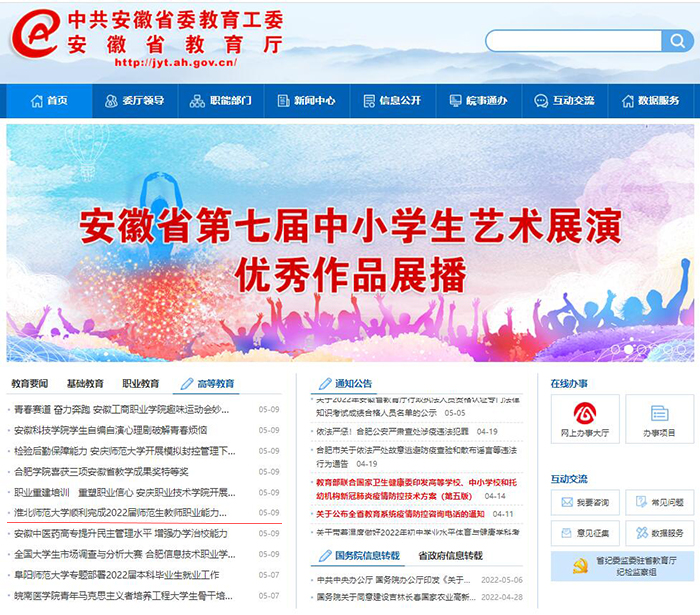
Task: Click the 在线办事 section heading
Action: click(x=569, y=383)
